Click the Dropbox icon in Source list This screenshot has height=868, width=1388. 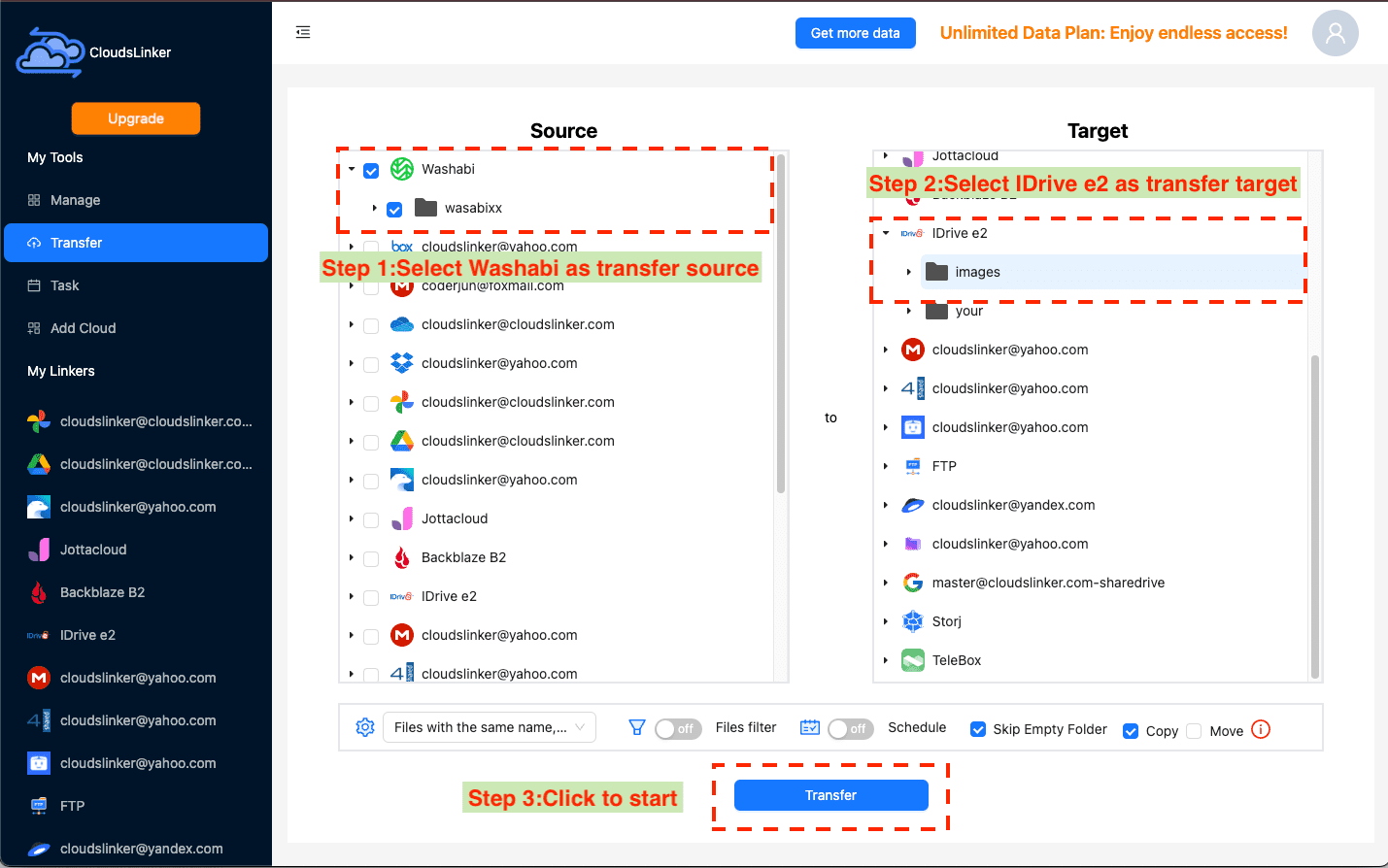point(402,363)
